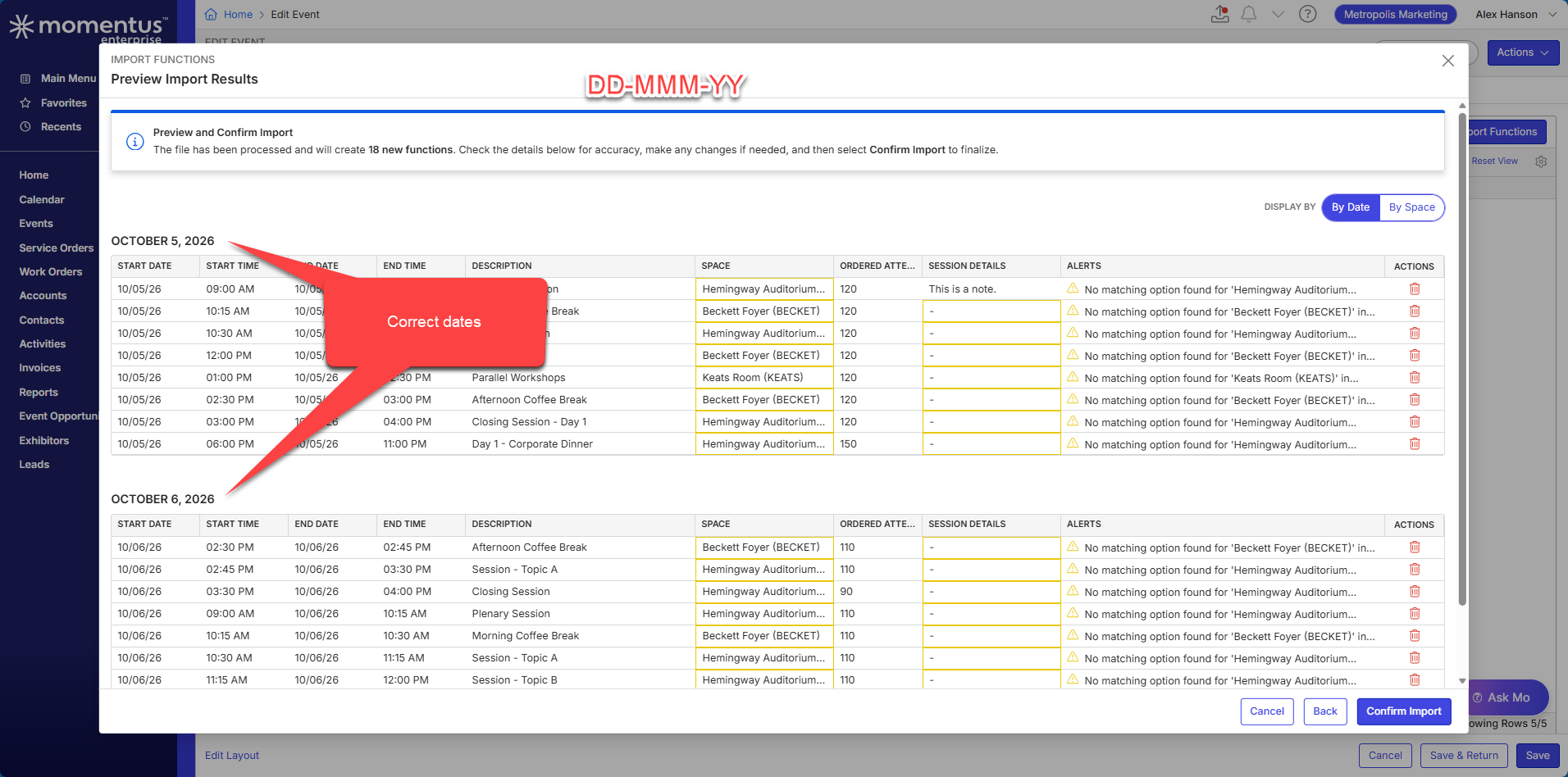
Task: Open Exhibitors in sidebar
Action: (44, 441)
